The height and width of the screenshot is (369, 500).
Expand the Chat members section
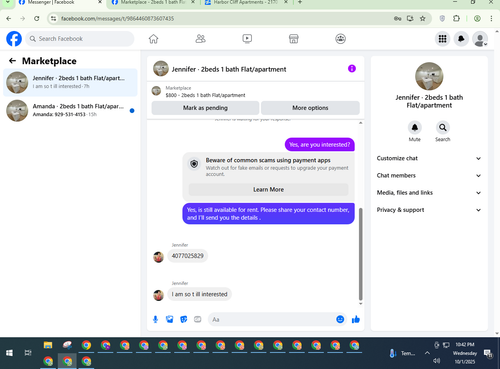(429, 175)
